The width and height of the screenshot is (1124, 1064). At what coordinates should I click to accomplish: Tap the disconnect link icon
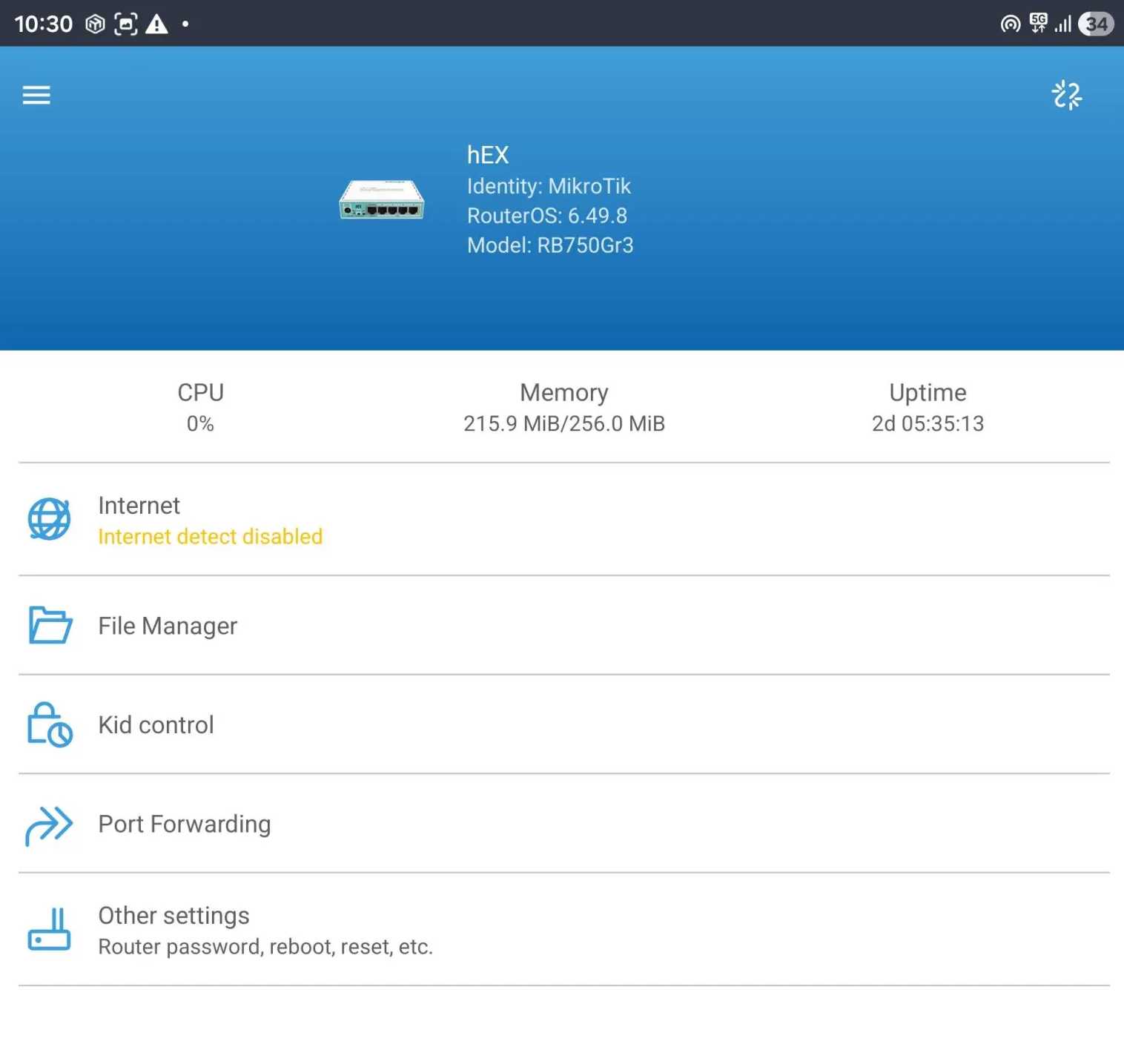(x=1067, y=95)
